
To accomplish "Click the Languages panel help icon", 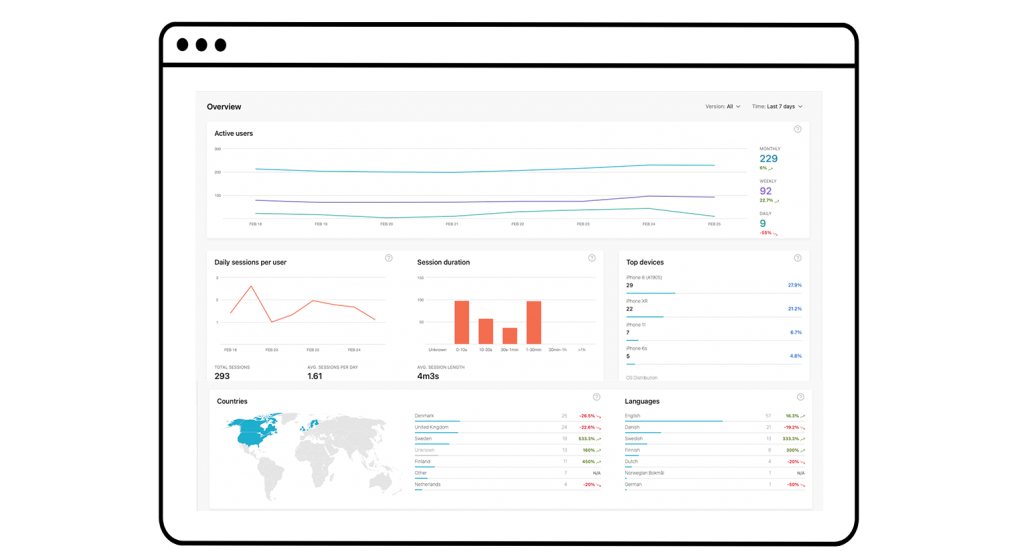I will 800,397.
